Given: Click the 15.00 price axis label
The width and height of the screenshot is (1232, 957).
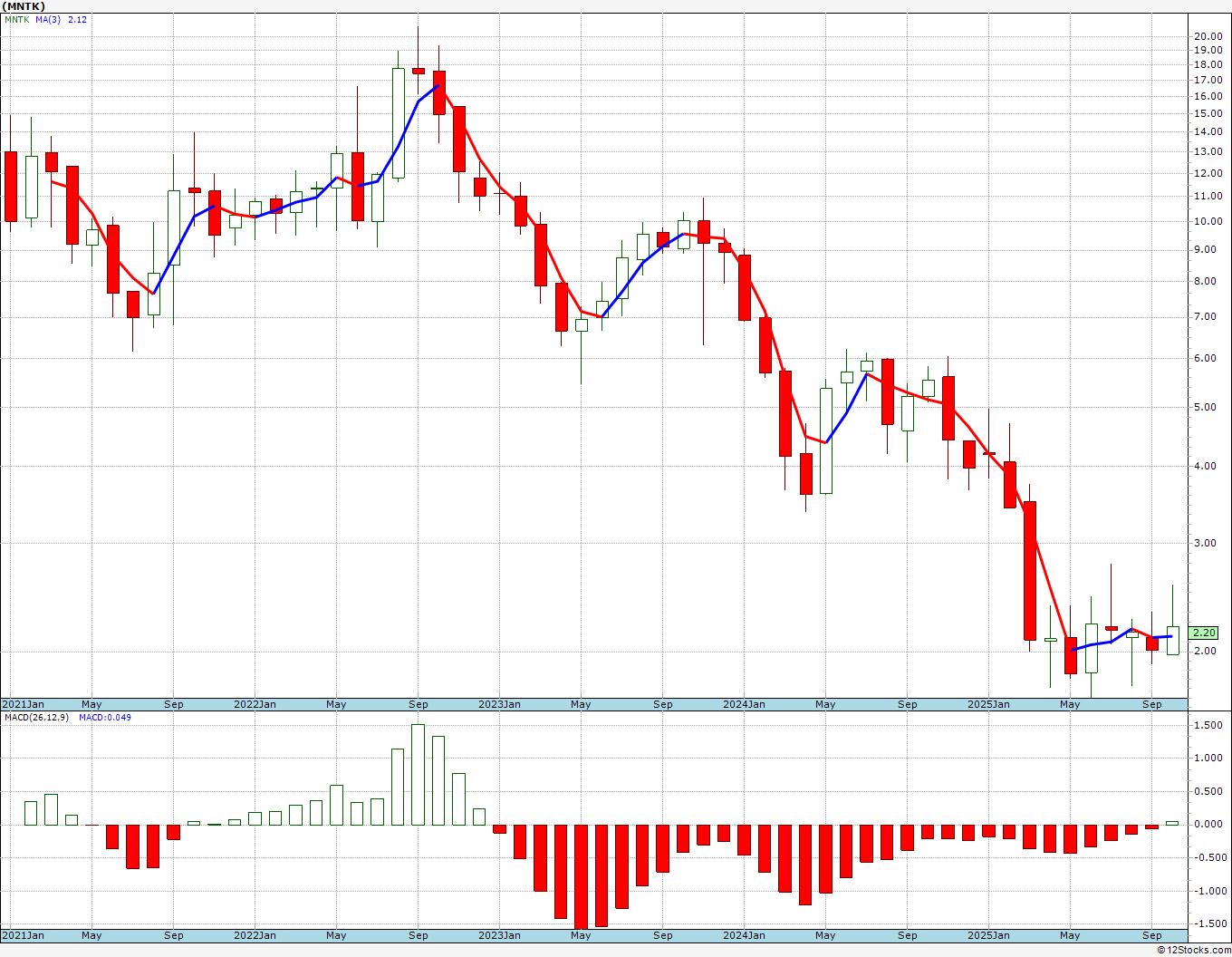Looking at the screenshot, I should (x=1208, y=113).
